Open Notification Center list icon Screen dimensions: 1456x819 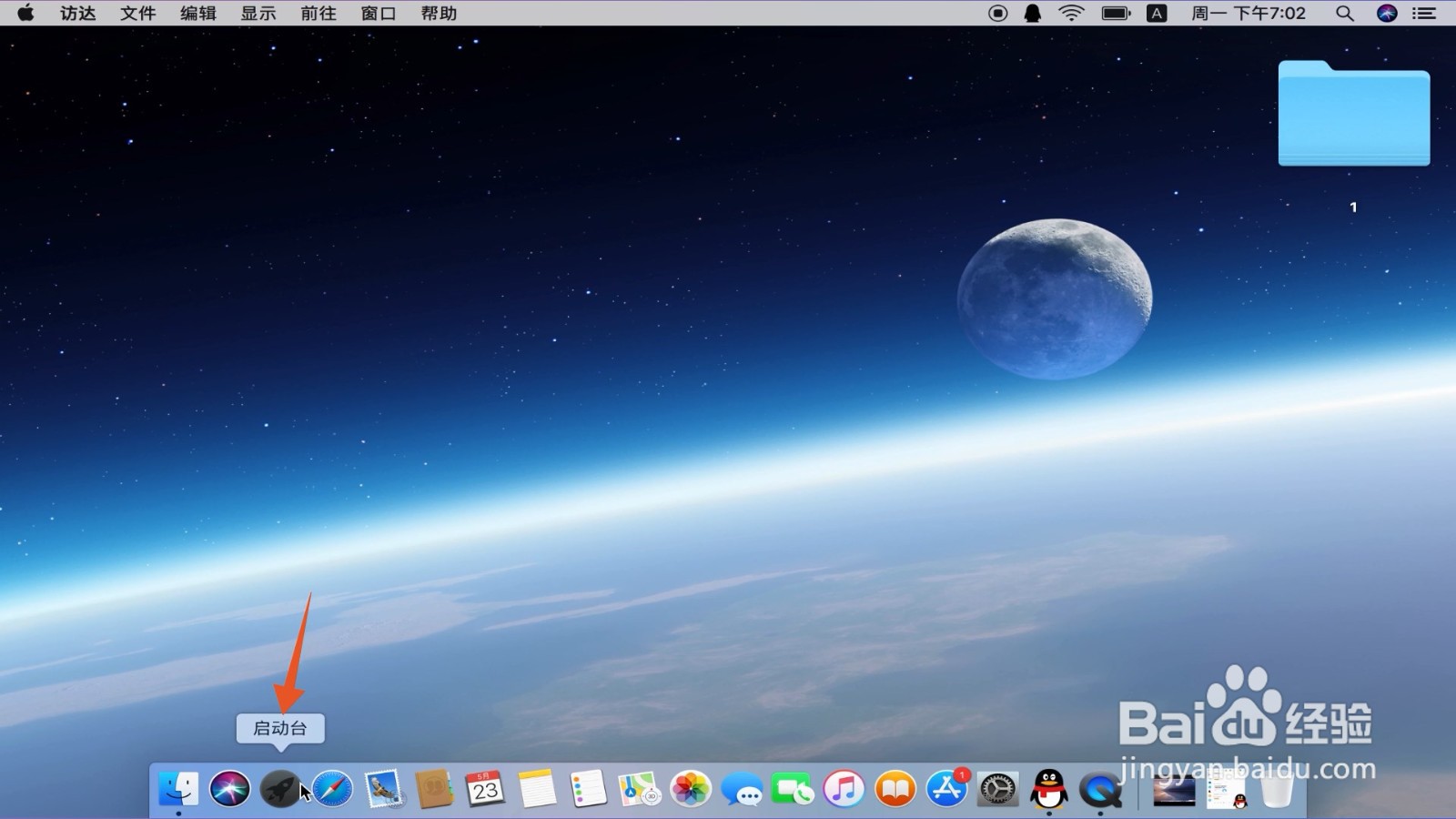click(1424, 13)
